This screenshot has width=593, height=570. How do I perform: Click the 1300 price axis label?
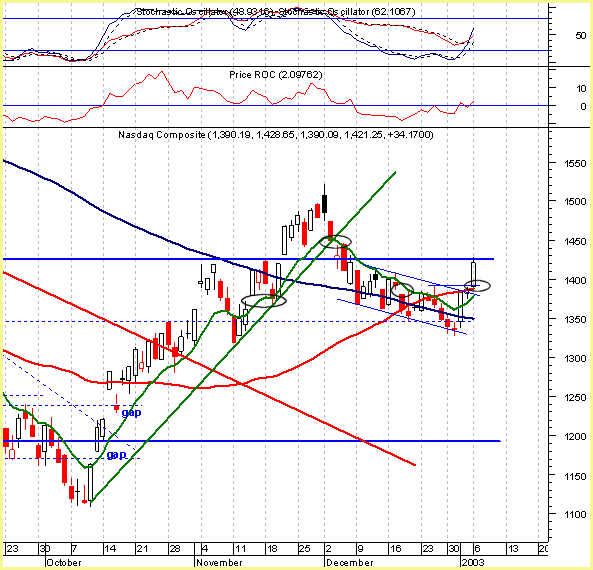click(575, 359)
